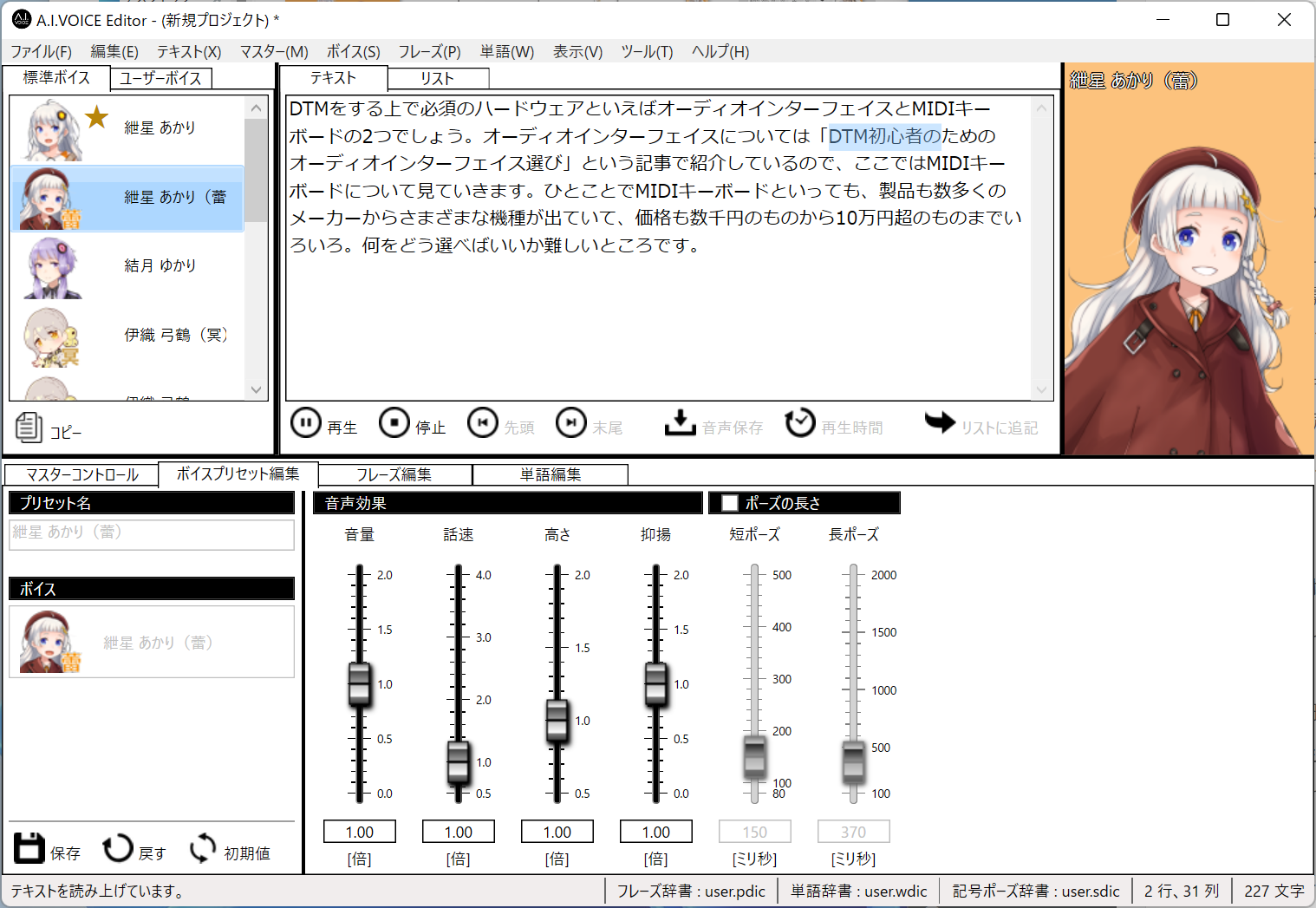Switch to the テキスト tab
Image resolution: width=1316 pixels, height=908 pixels.
point(334,77)
